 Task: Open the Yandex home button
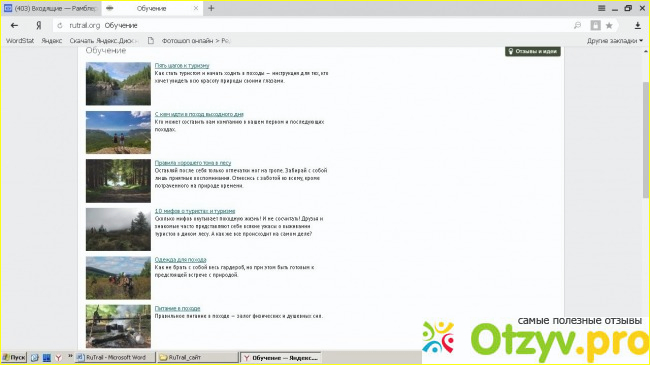[39, 25]
